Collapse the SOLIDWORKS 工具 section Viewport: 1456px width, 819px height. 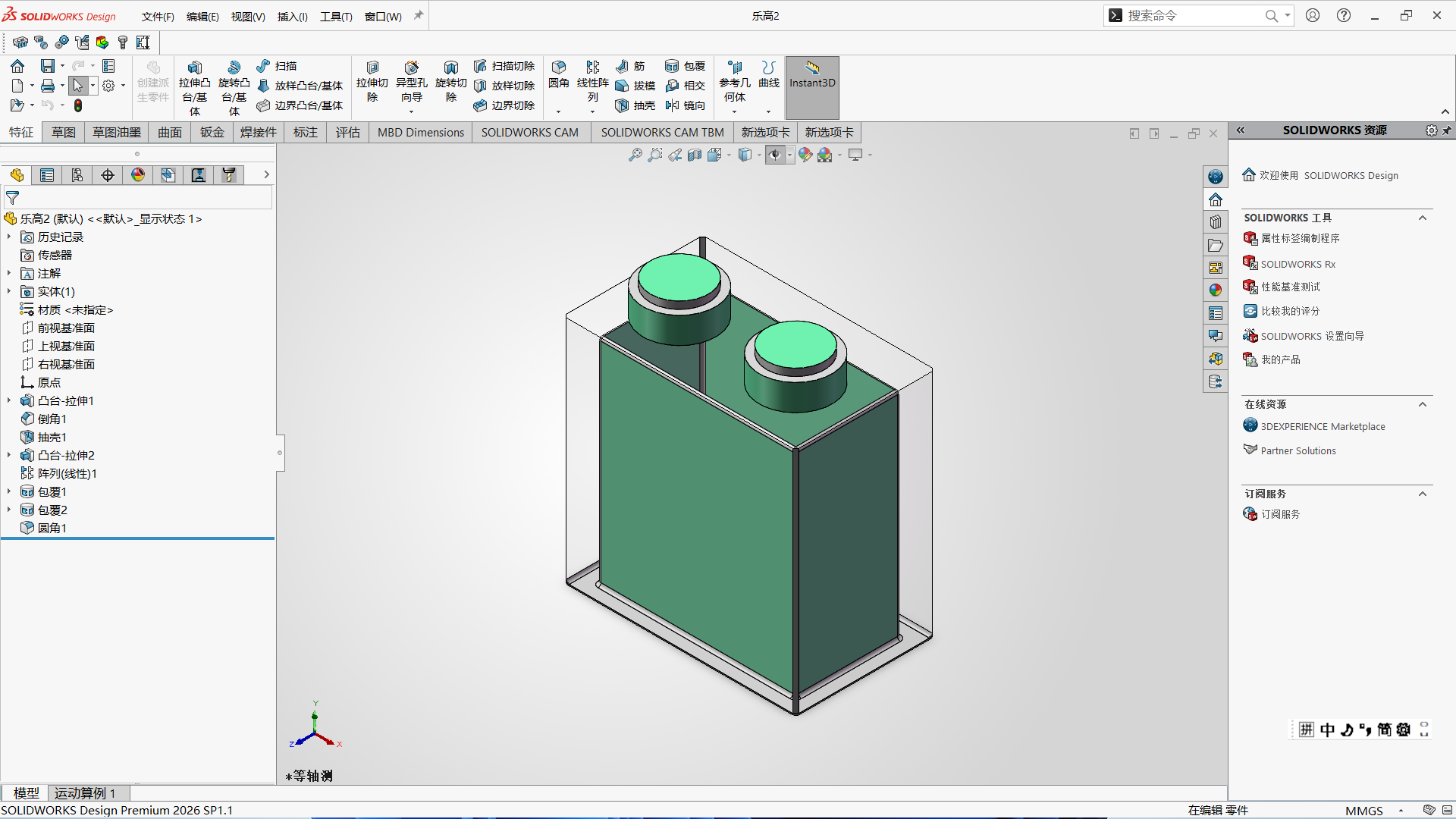(x=1423, y=218)
